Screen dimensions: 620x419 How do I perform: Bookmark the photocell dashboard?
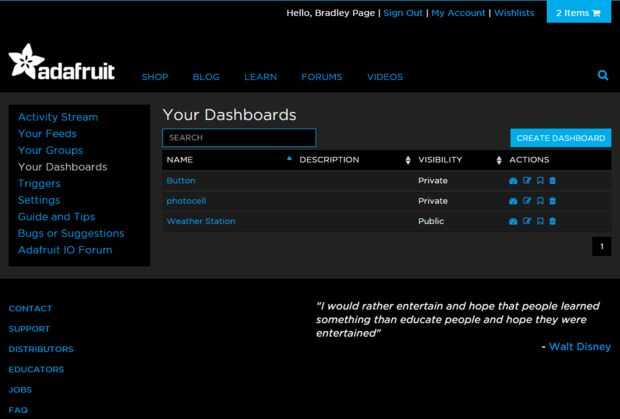[540, 201]
